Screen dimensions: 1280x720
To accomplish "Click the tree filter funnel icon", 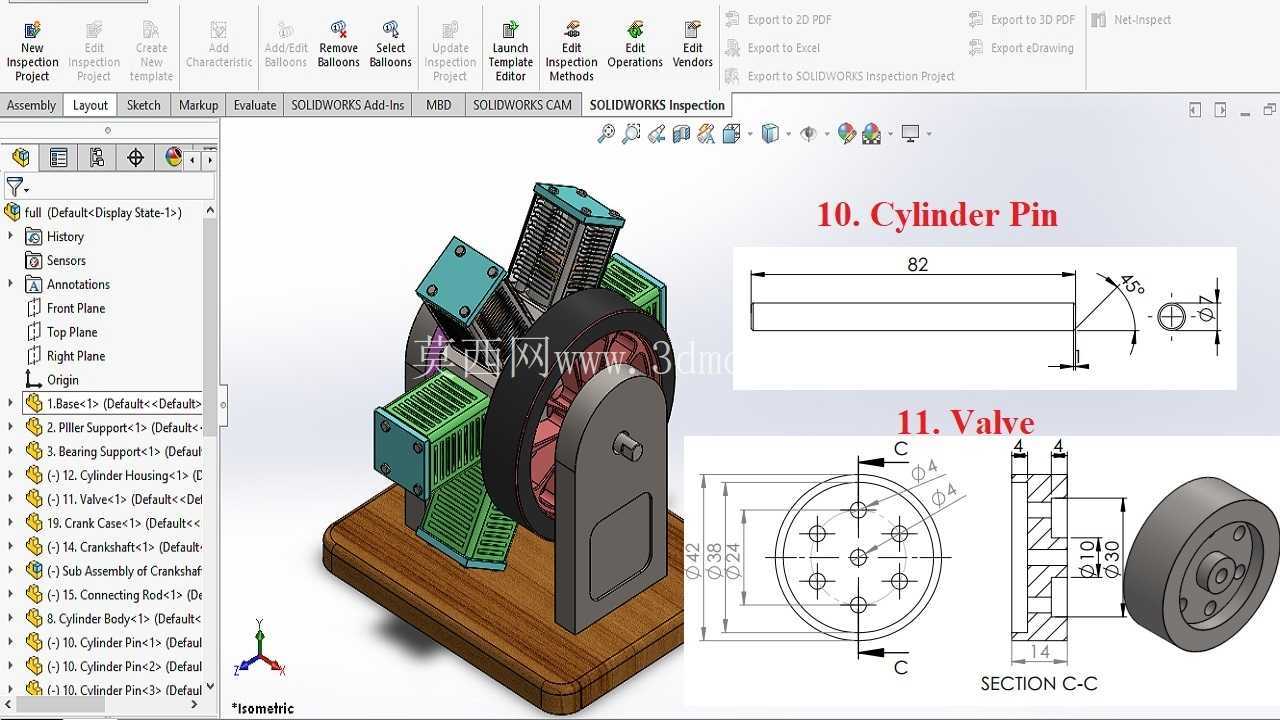I will [15, 187].
